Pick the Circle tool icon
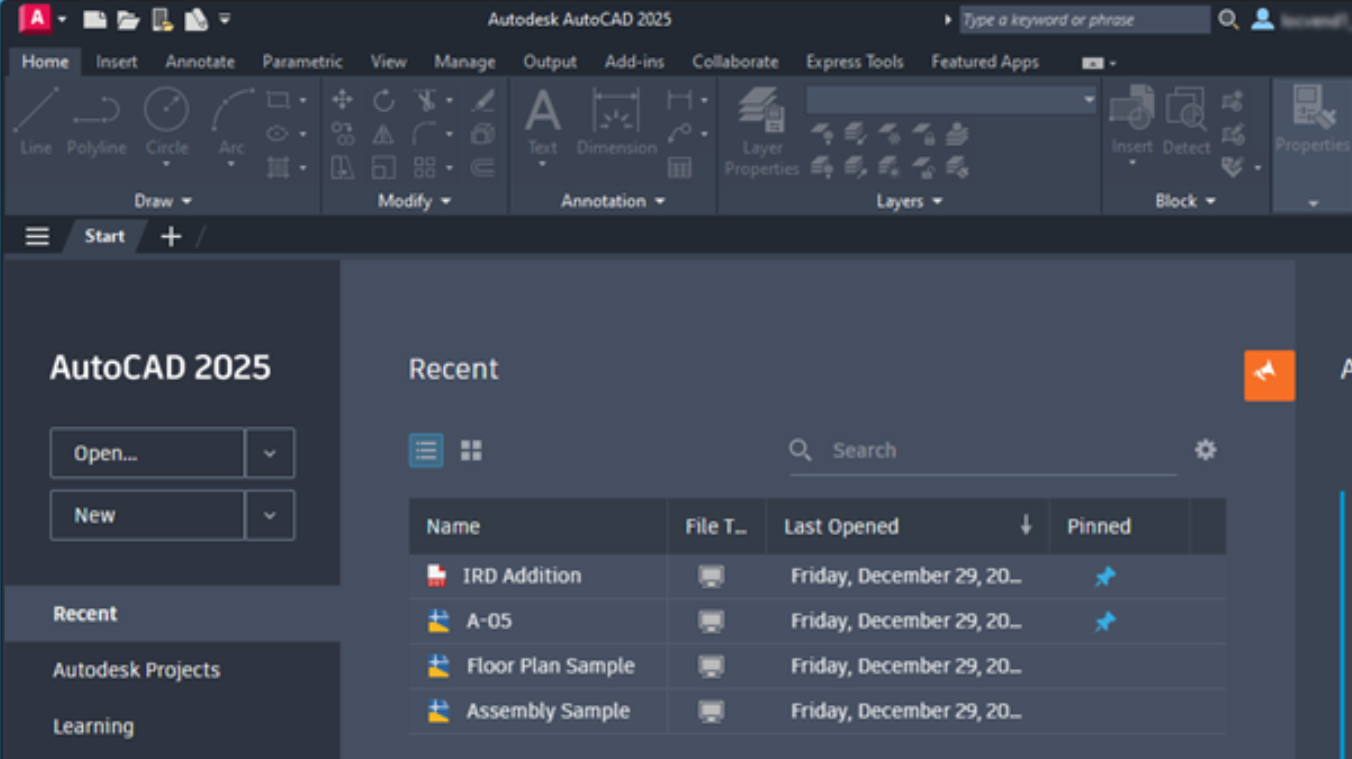This screenshot has height=759, width=1352. [x=166, y=122]
